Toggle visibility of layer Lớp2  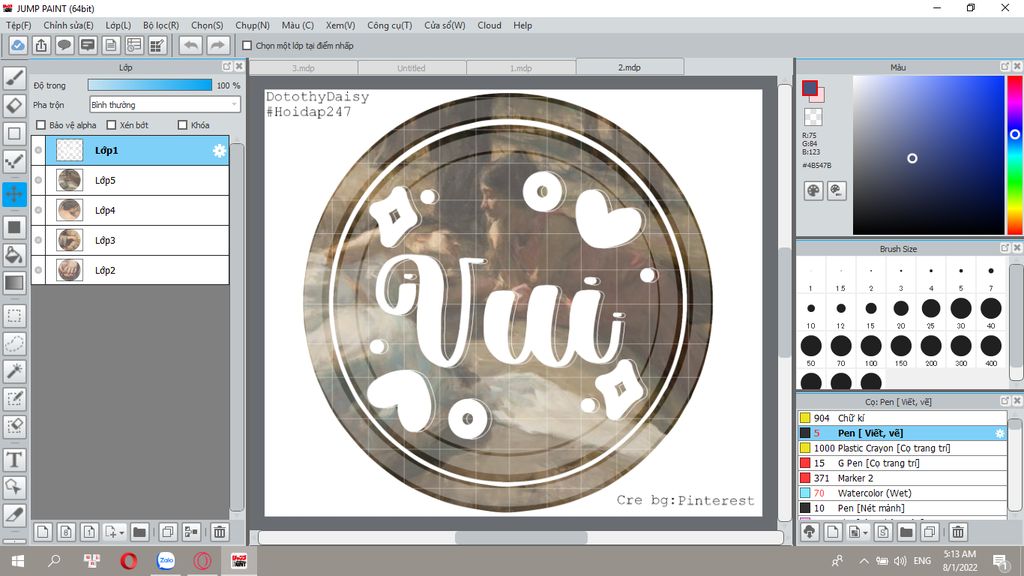click(39, 270)
